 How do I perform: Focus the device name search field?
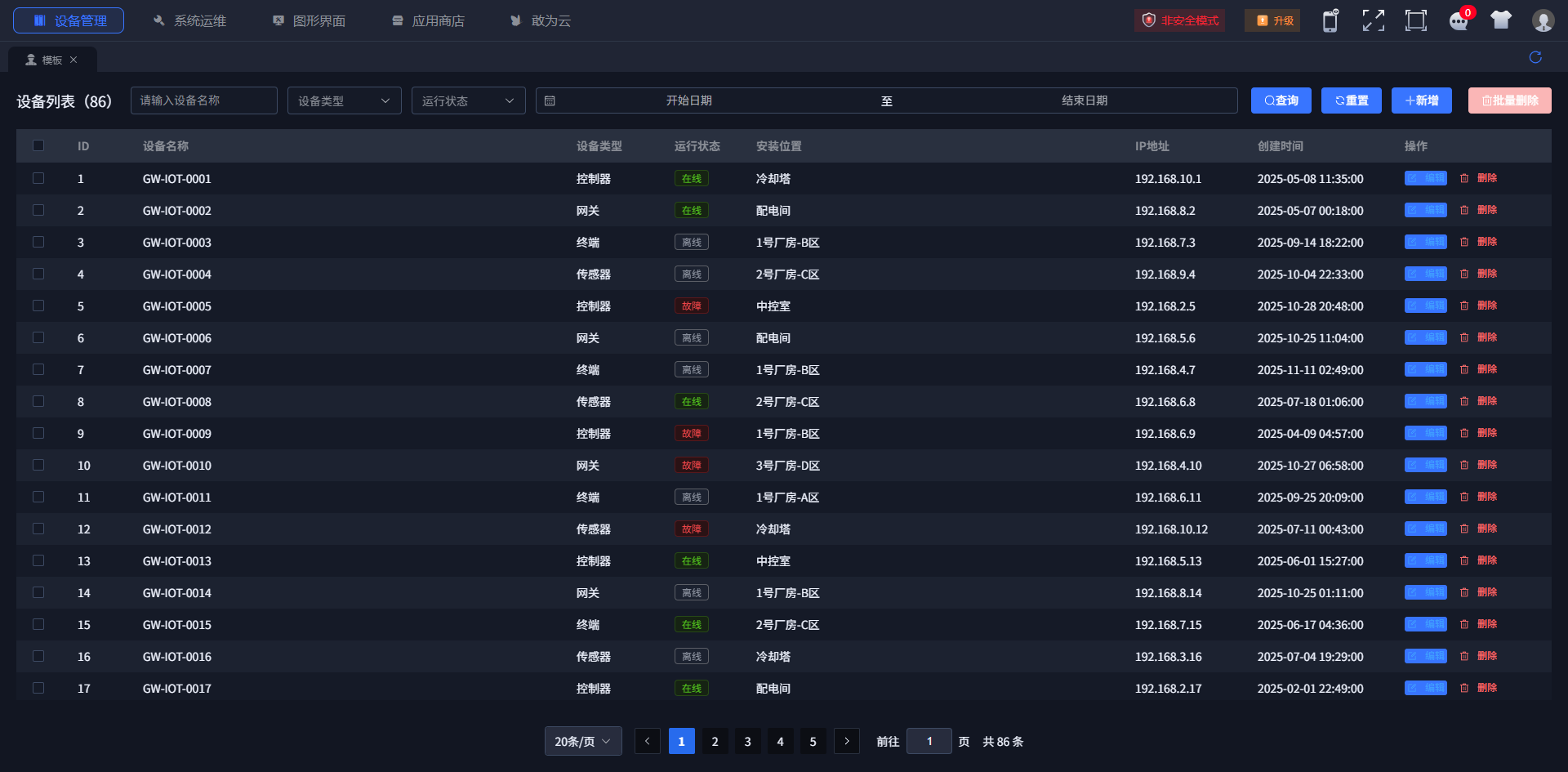click(x=204, y=100)
